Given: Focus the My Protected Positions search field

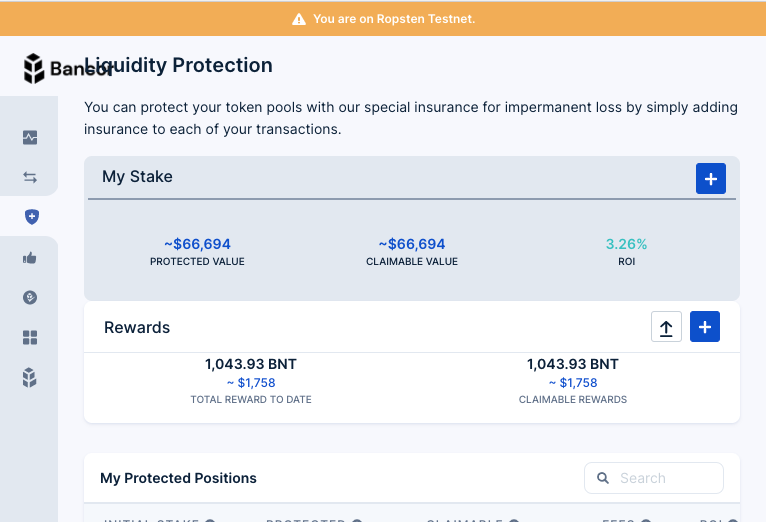Looking at the screenshot, I should tap(665, 478).
